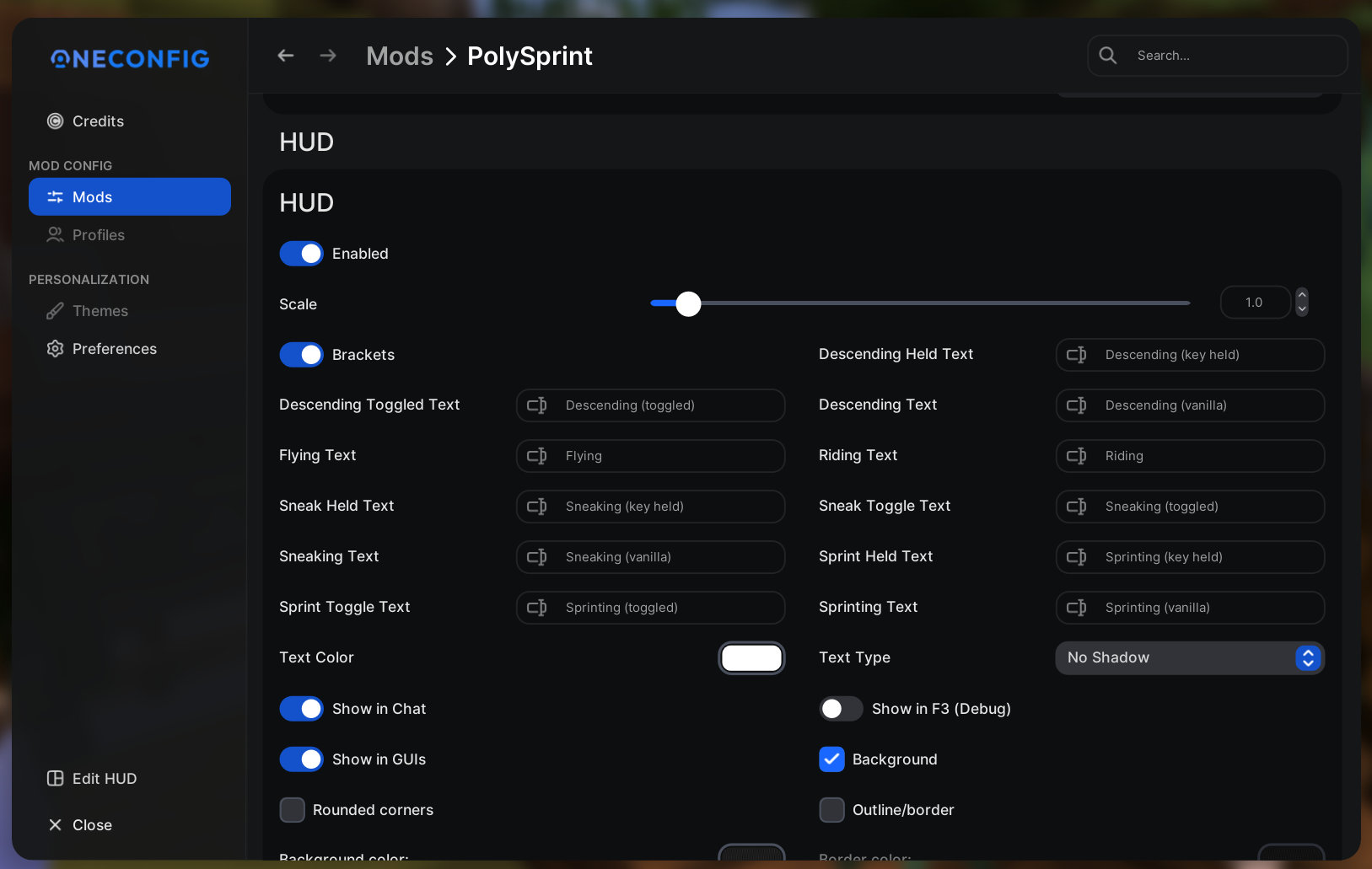1372x869 pixels.
Task: Click the Flying text input field
Action: pyautogui.click(x=650, y=456)
